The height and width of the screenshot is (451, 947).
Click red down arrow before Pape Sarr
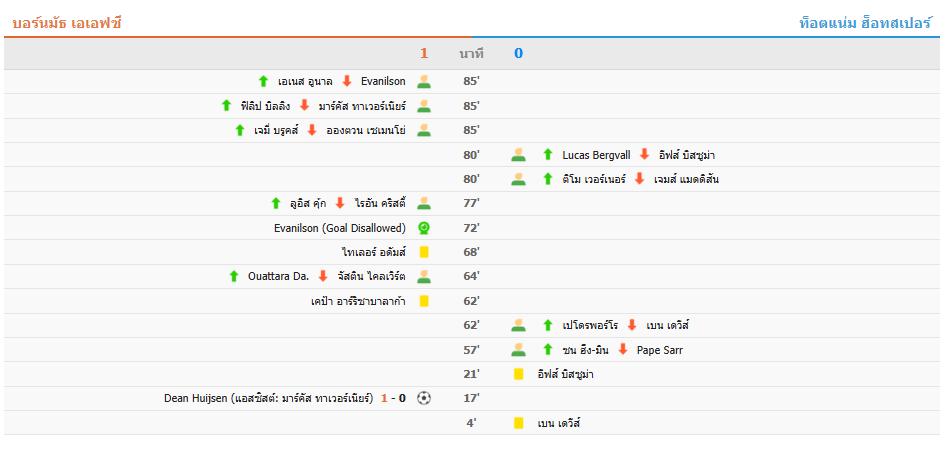coord(623,350)
